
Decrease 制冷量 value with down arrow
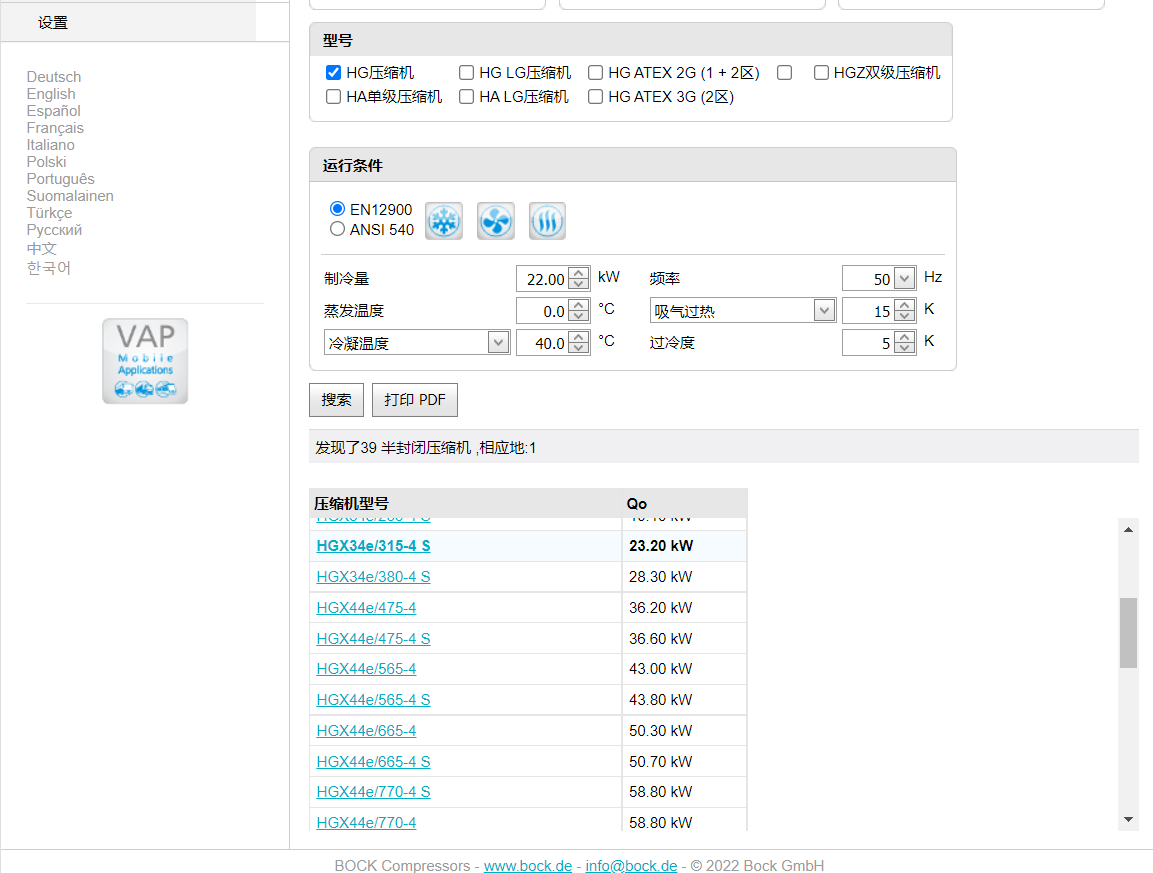tap(579, 285)
